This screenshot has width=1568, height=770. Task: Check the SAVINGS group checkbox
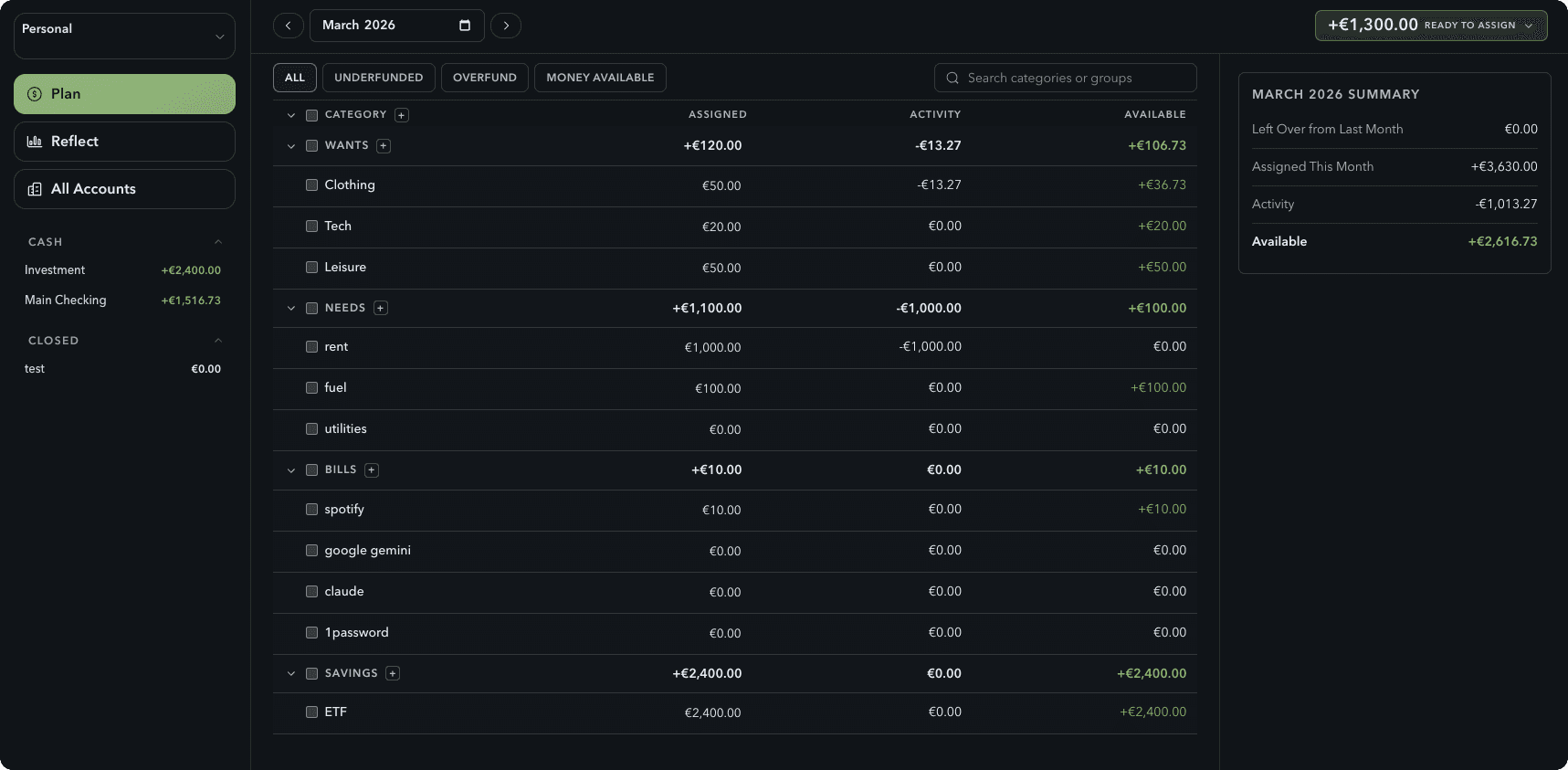(x=311, y=673)
